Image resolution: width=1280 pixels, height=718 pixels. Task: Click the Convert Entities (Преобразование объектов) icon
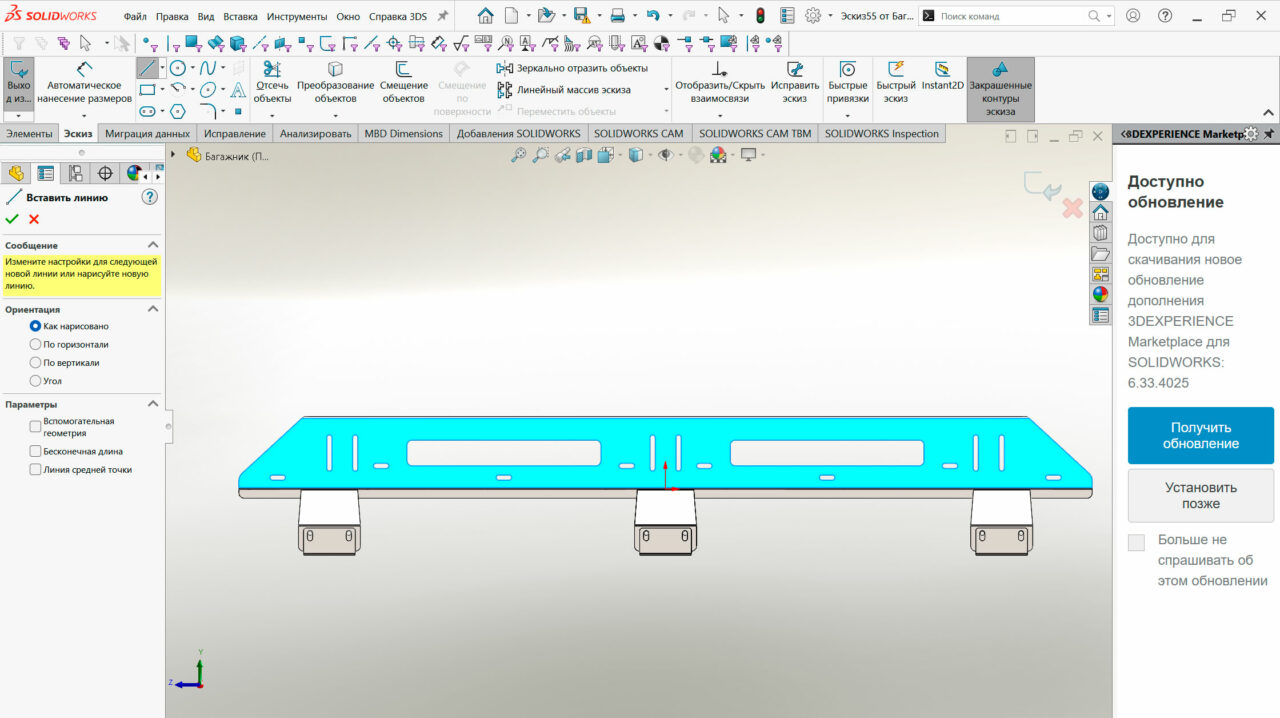pos(335,69)
